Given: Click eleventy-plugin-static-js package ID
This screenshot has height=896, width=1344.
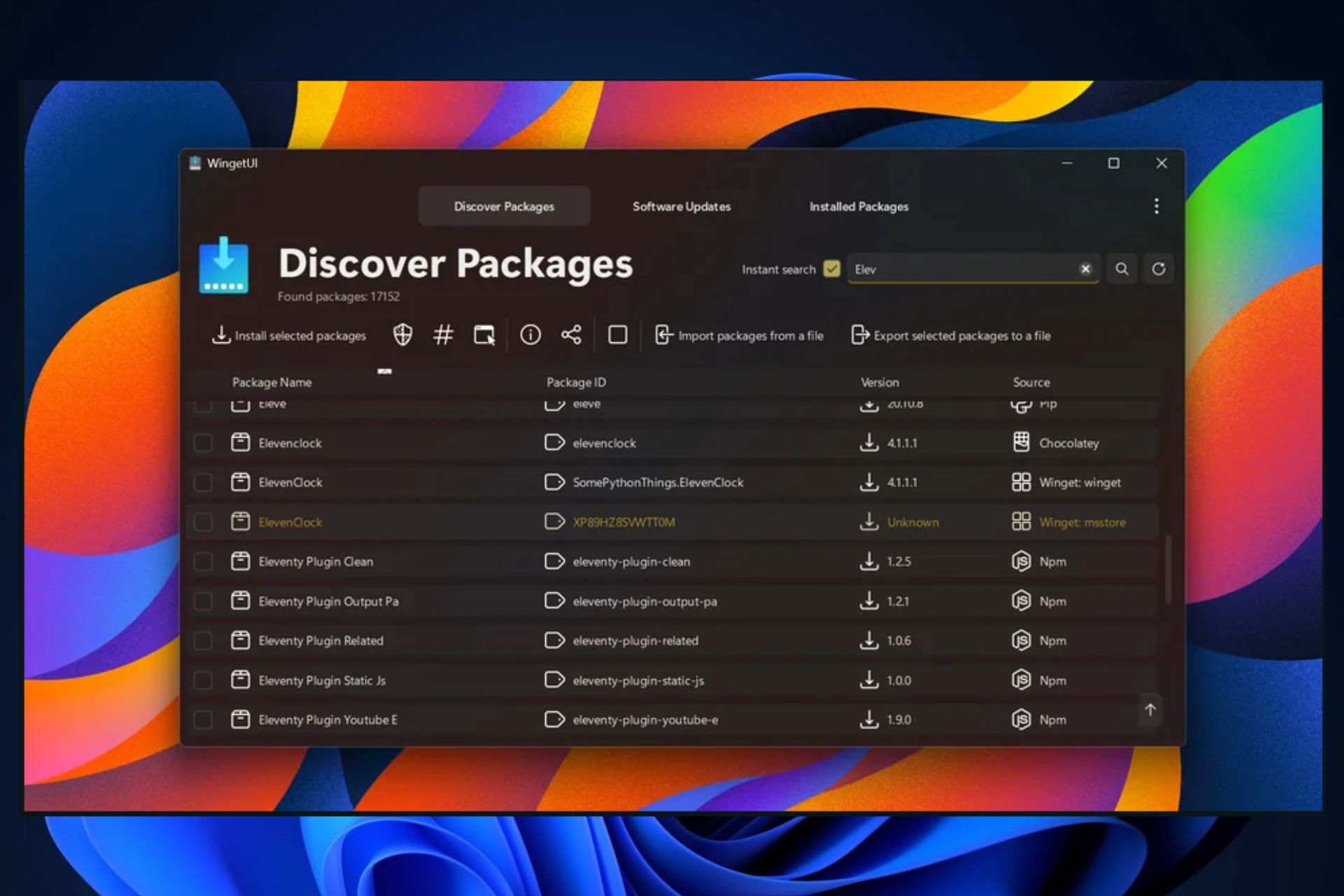Looking at the screenshot, I should click(638, 680).
